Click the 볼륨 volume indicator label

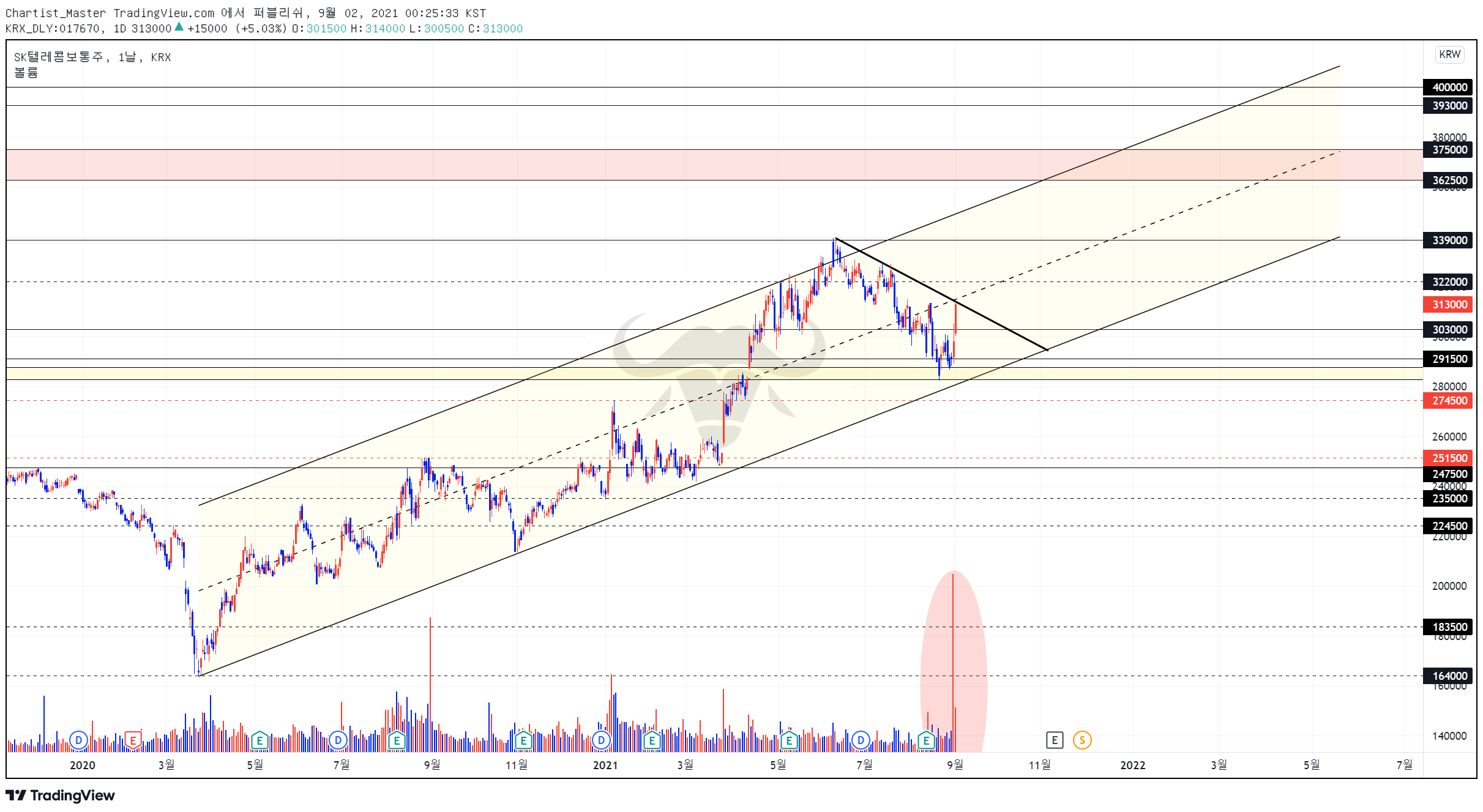click(26, 73)
